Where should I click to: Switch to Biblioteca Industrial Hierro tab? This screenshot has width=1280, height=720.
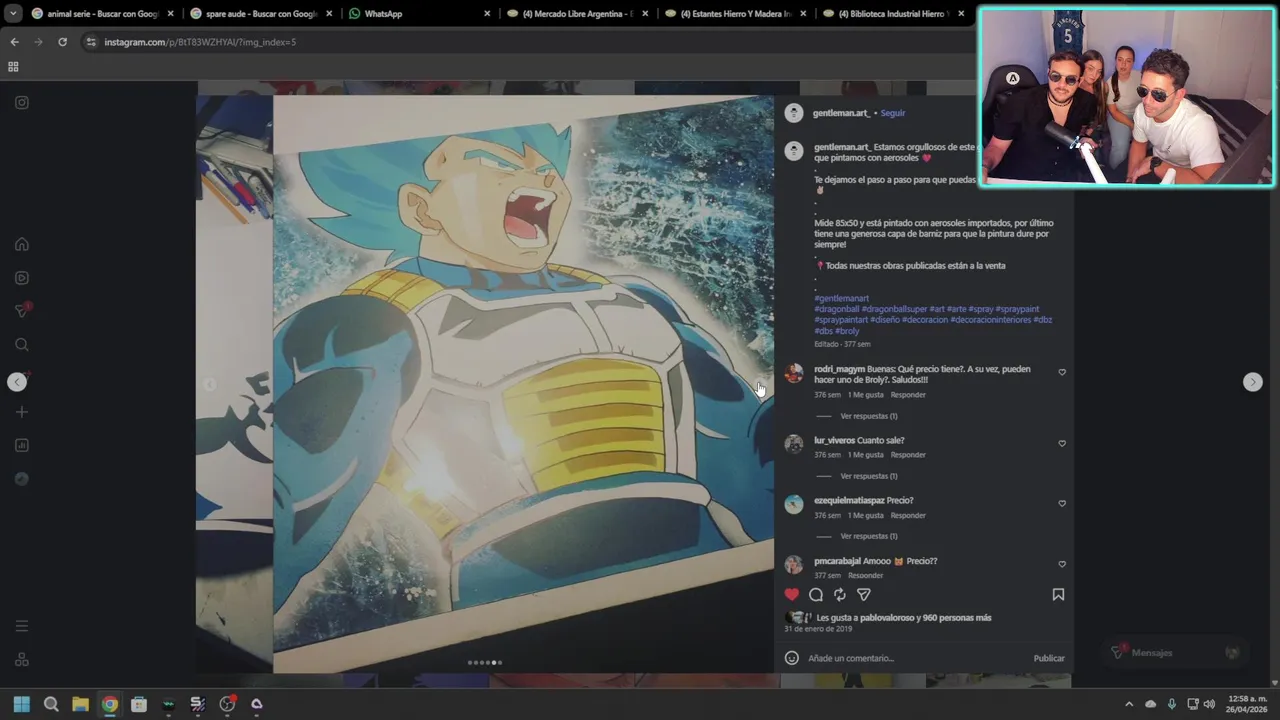tap(893, 14)
